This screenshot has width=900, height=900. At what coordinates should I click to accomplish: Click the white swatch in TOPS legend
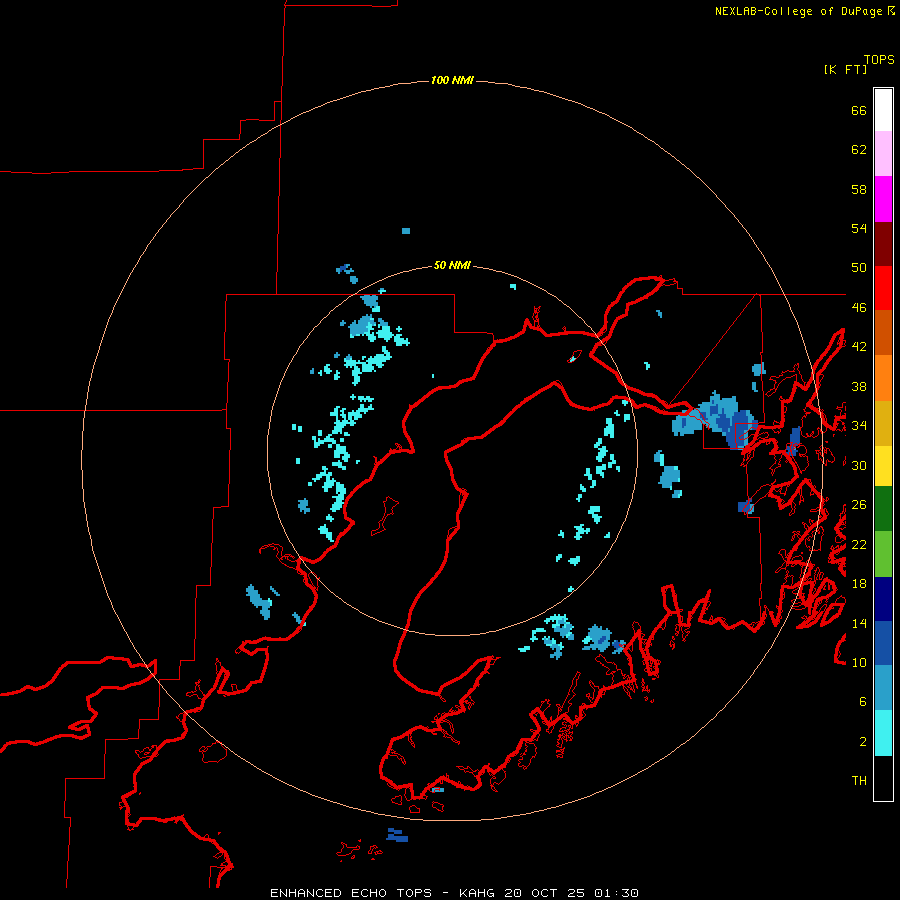click(883, 110)
